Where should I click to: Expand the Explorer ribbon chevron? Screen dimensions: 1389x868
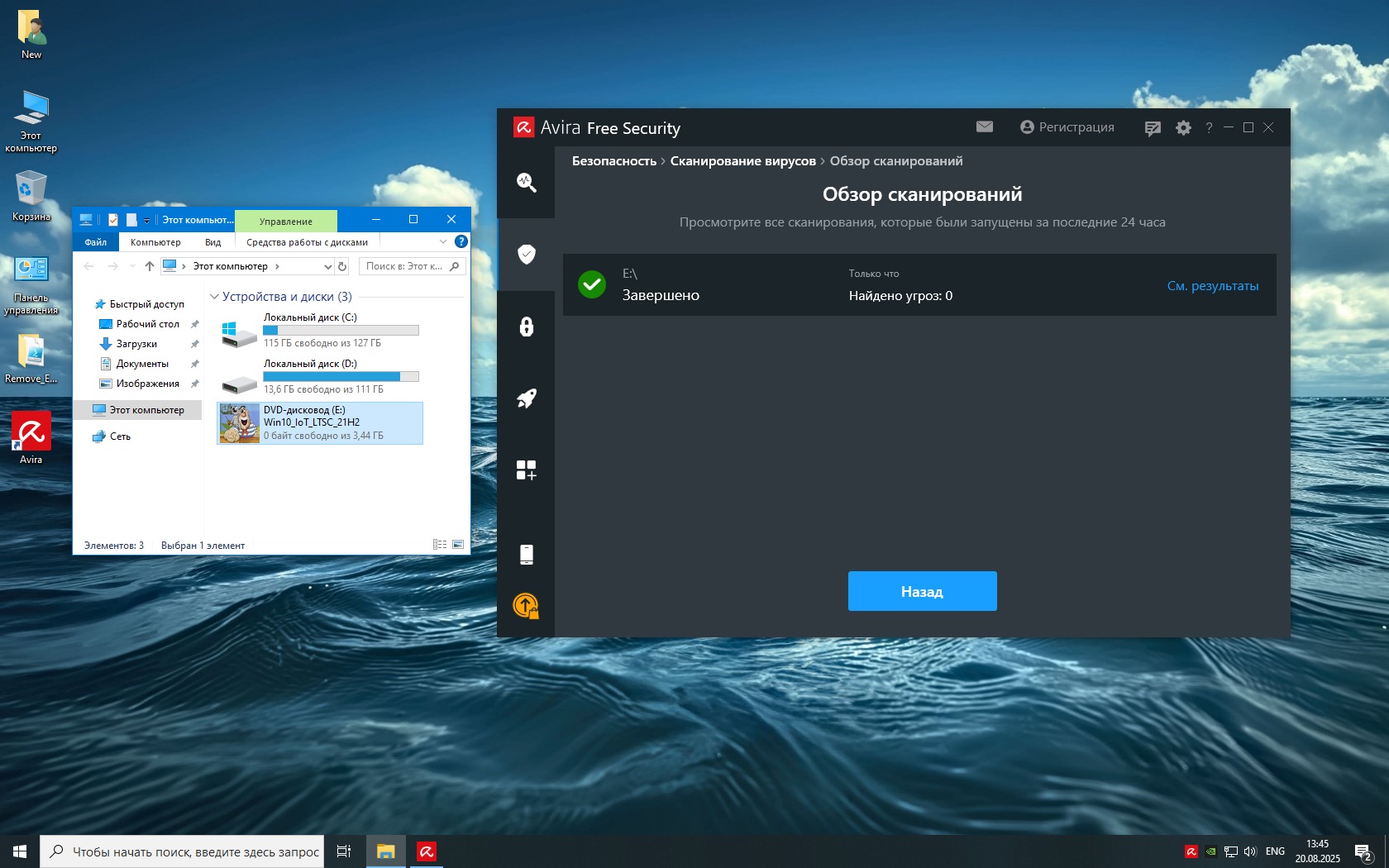click(x=443, y=241)
